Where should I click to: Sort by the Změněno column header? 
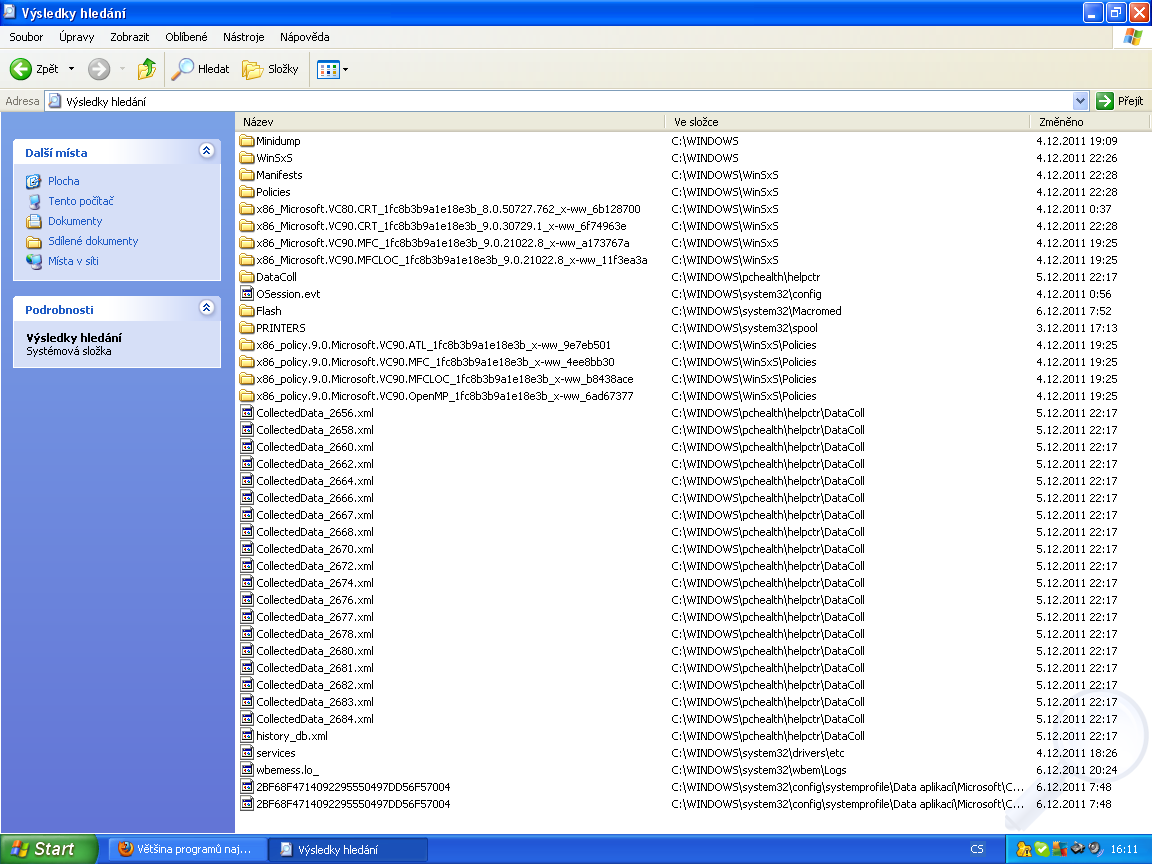[x=1061, y=121]
